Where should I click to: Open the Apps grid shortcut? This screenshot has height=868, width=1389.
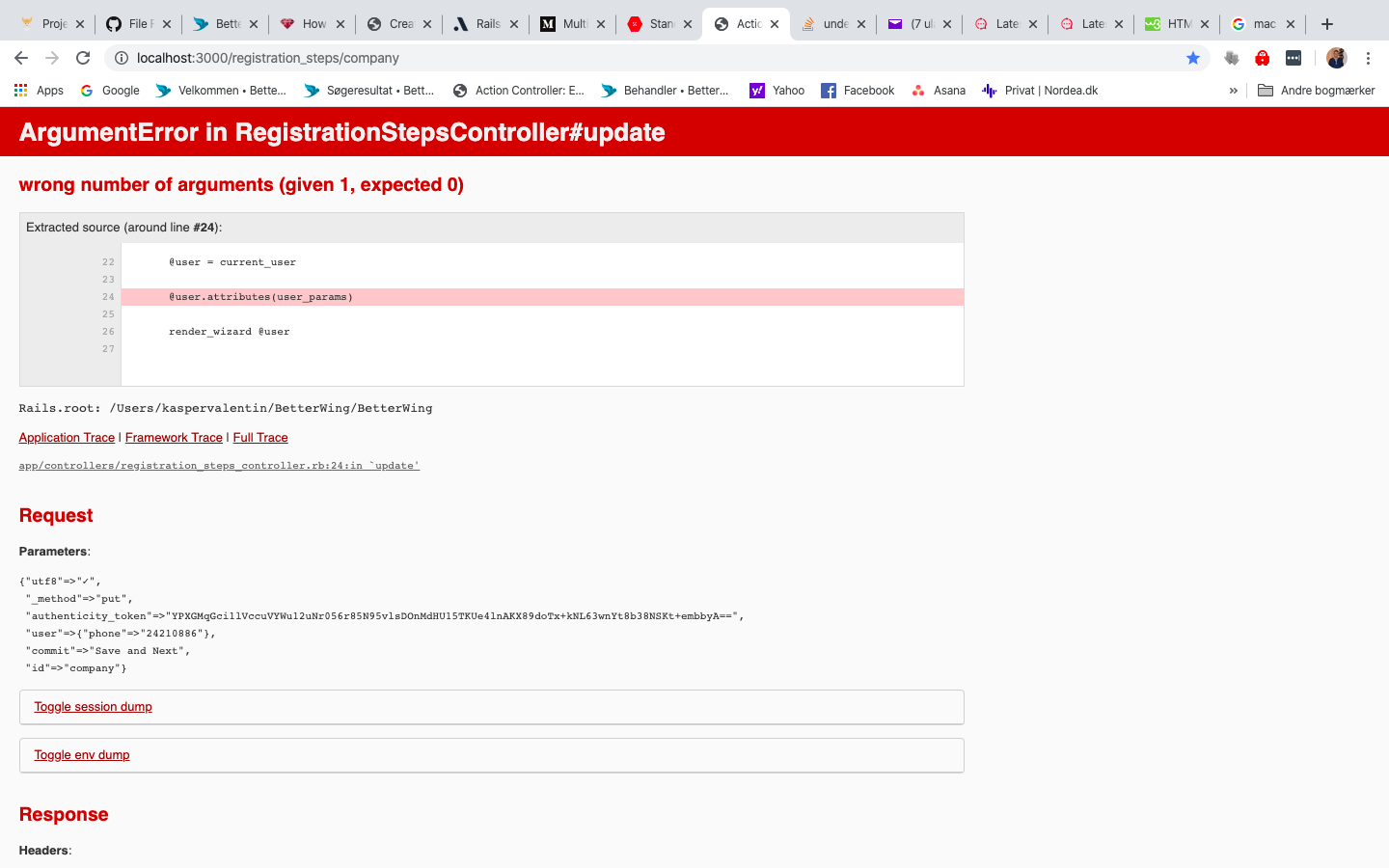tap(39, 91)
